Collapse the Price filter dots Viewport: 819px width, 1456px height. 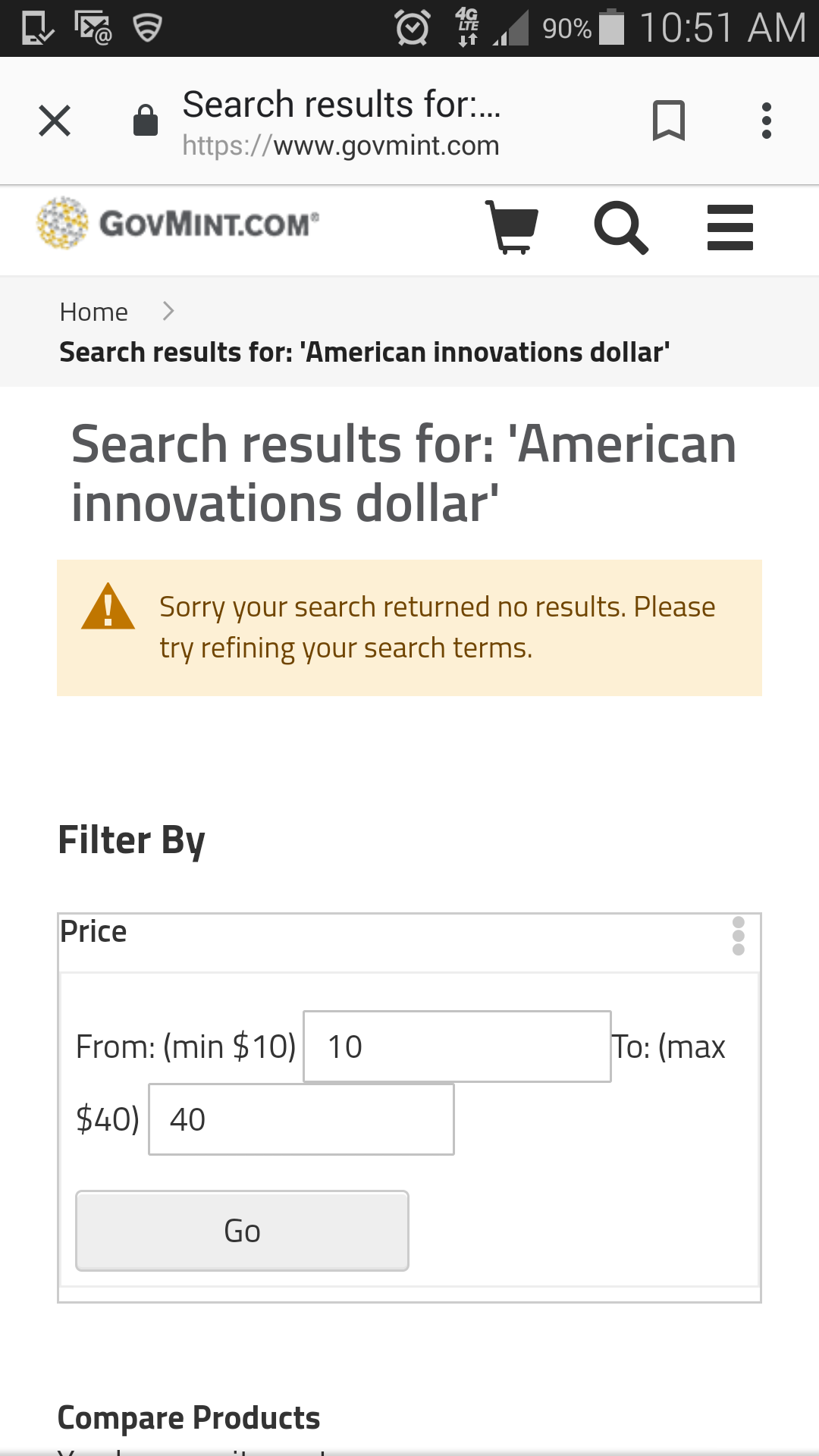coord(738,936)
